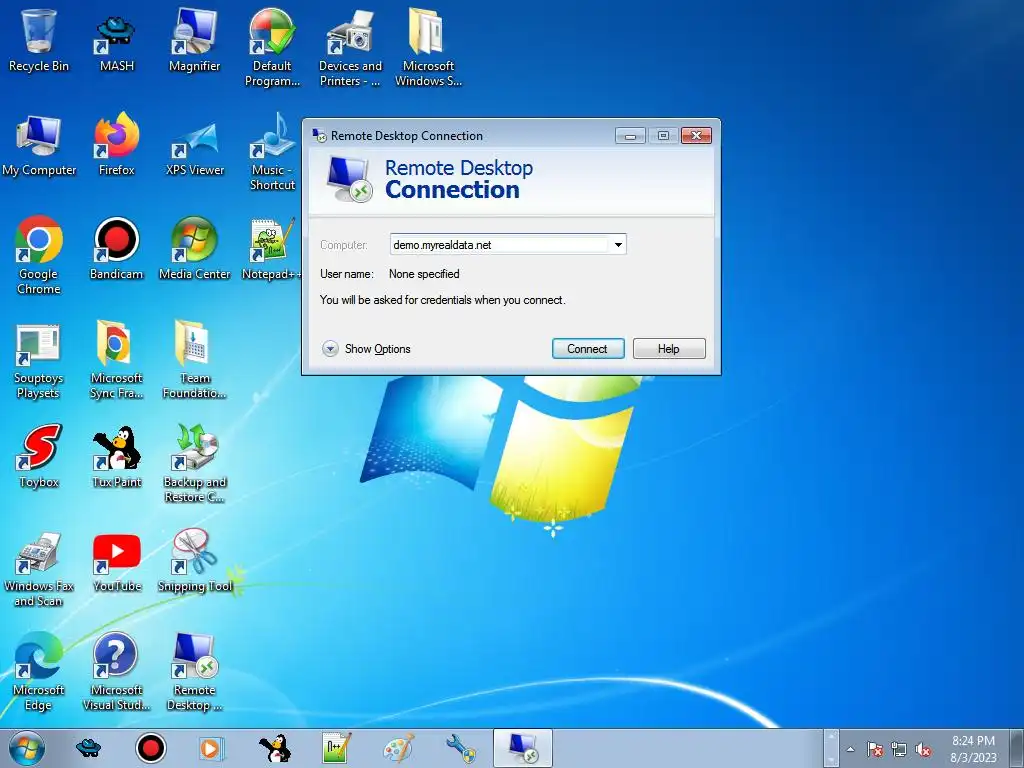Viewport: 1024px width, 768px height.
Task: Select the Google Chrome desktop icon
Action: 39,255
